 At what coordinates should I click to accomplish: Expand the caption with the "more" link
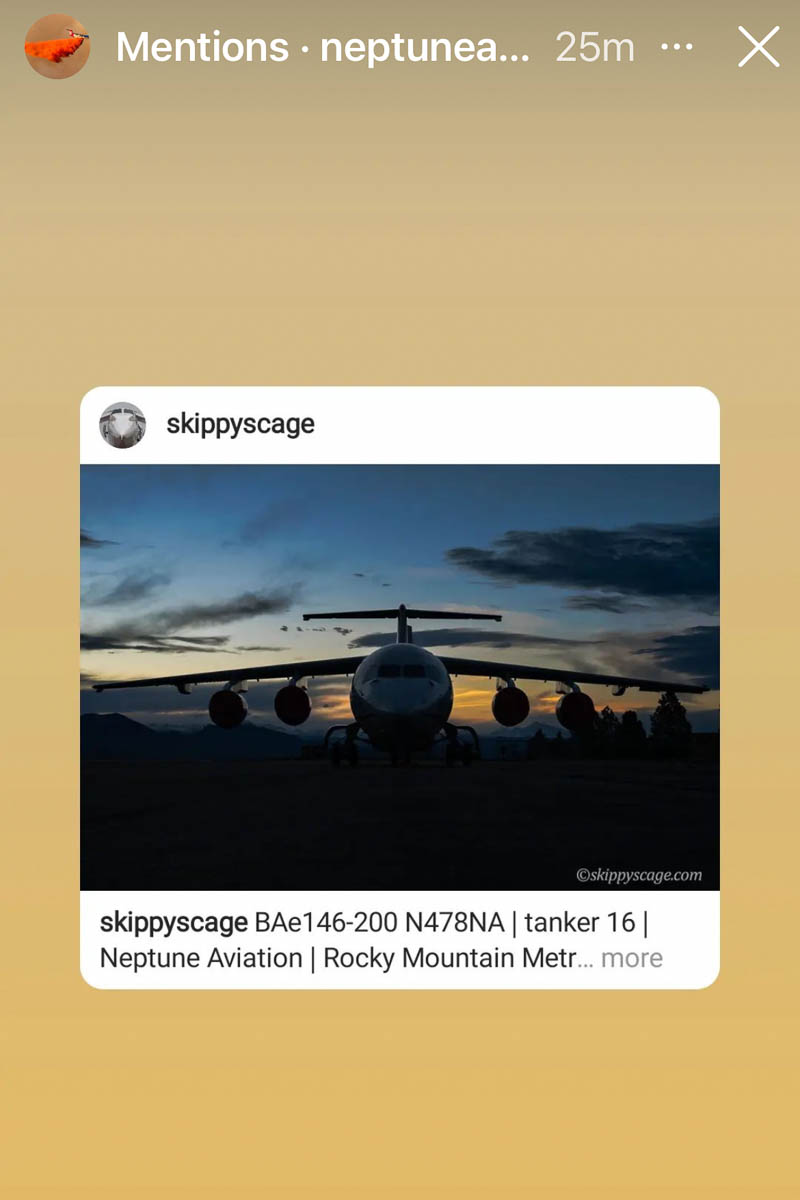click(x=632, y=958)
